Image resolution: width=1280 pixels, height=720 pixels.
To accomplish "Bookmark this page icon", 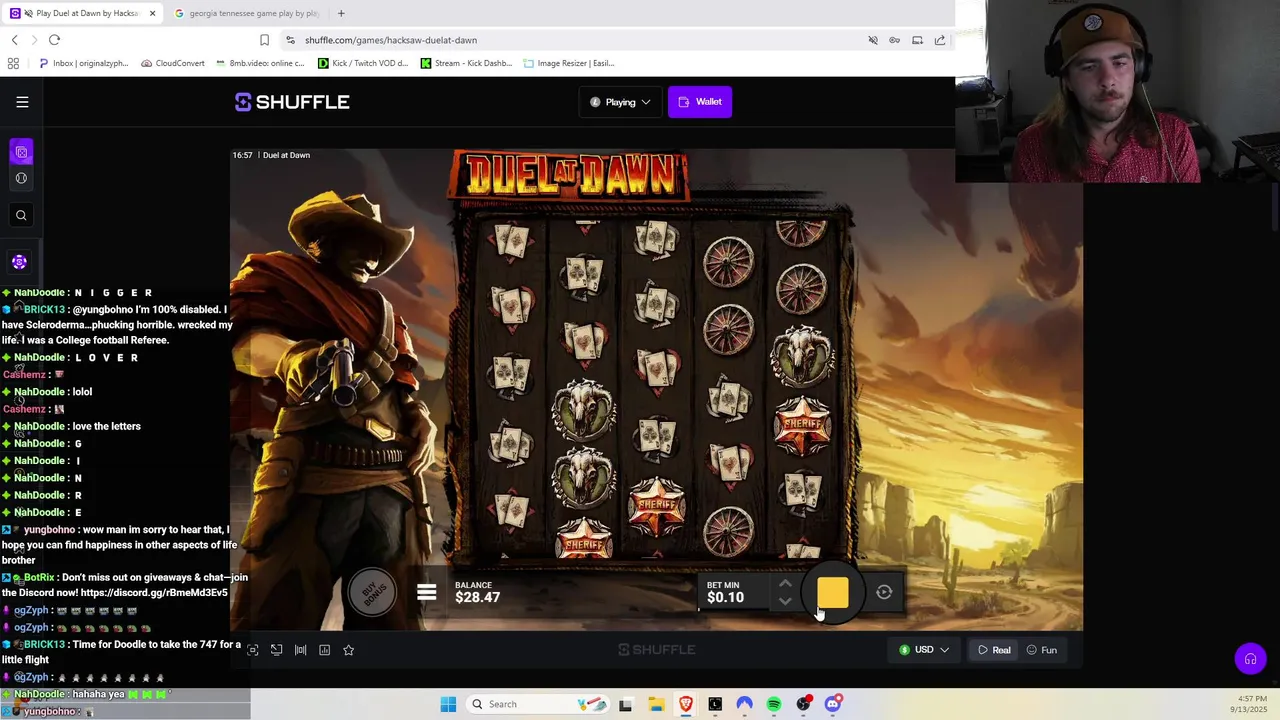I will click(x=264, y=40).
